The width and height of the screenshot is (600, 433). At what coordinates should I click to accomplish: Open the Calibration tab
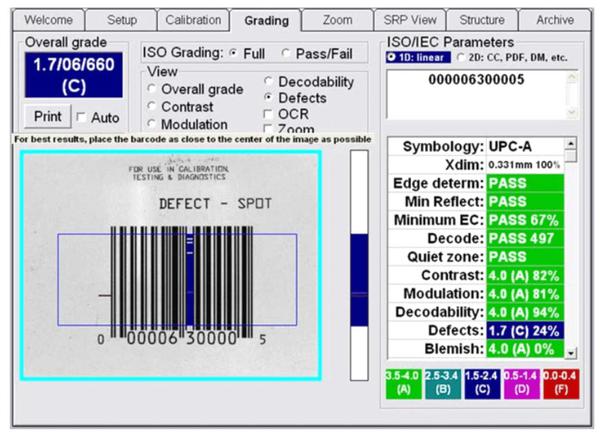pyautogui.click(x=193, y=20)
